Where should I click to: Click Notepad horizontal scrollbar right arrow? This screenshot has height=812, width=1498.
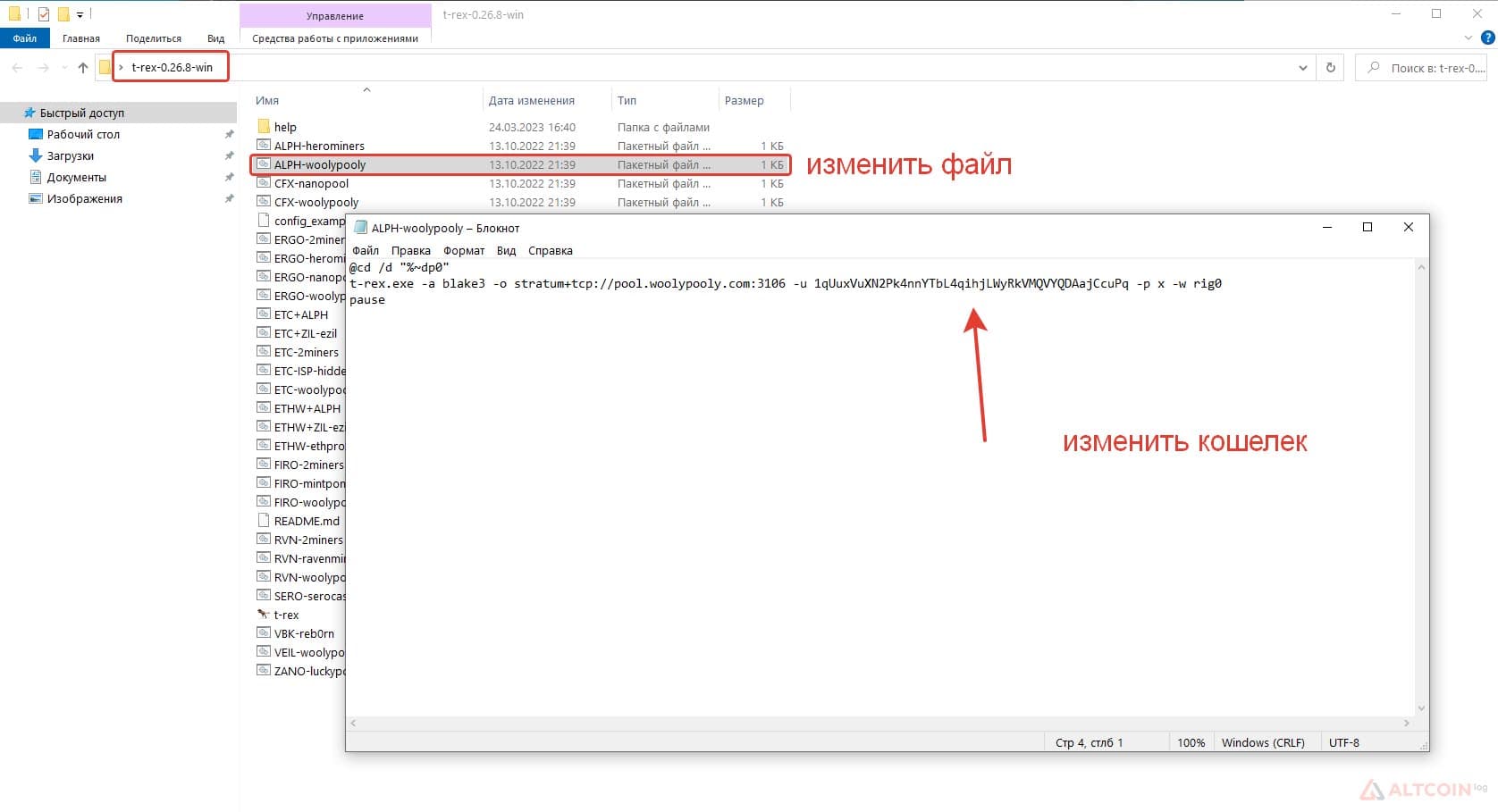(x=1407, y=723)
